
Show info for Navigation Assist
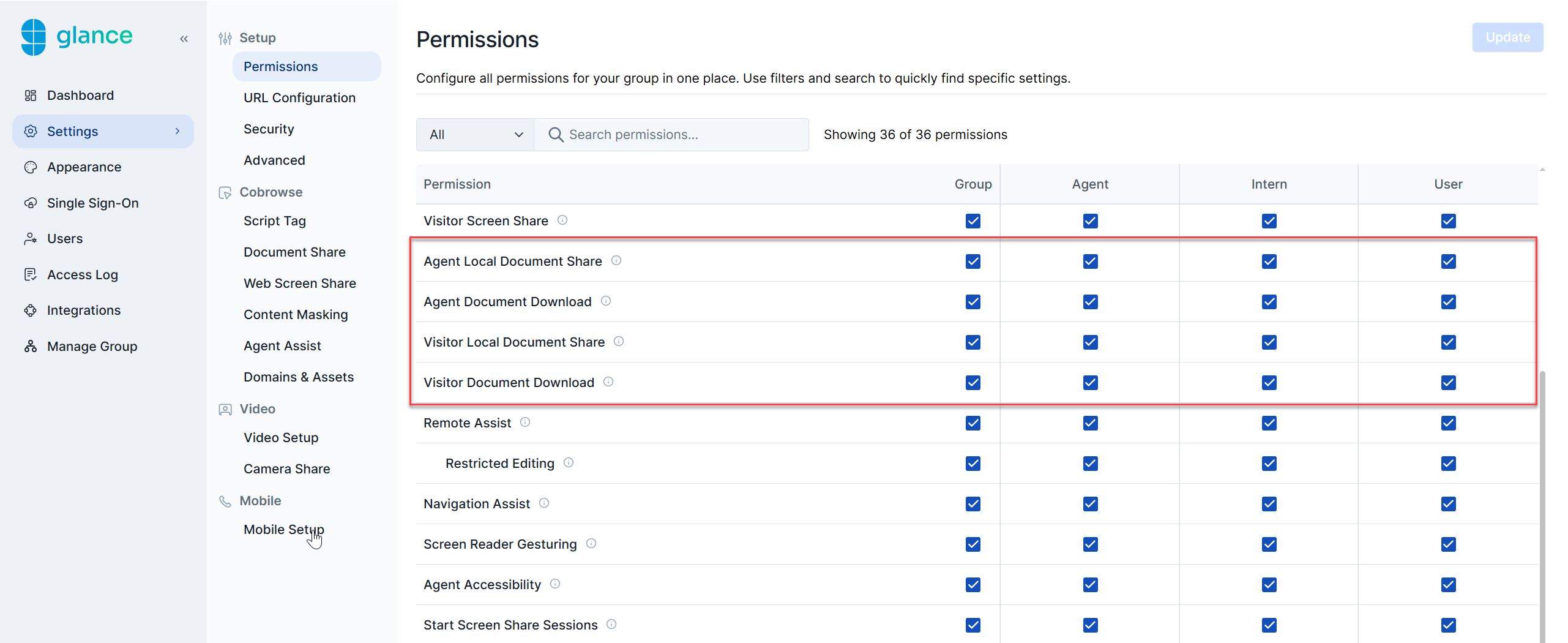coord(544,503)
